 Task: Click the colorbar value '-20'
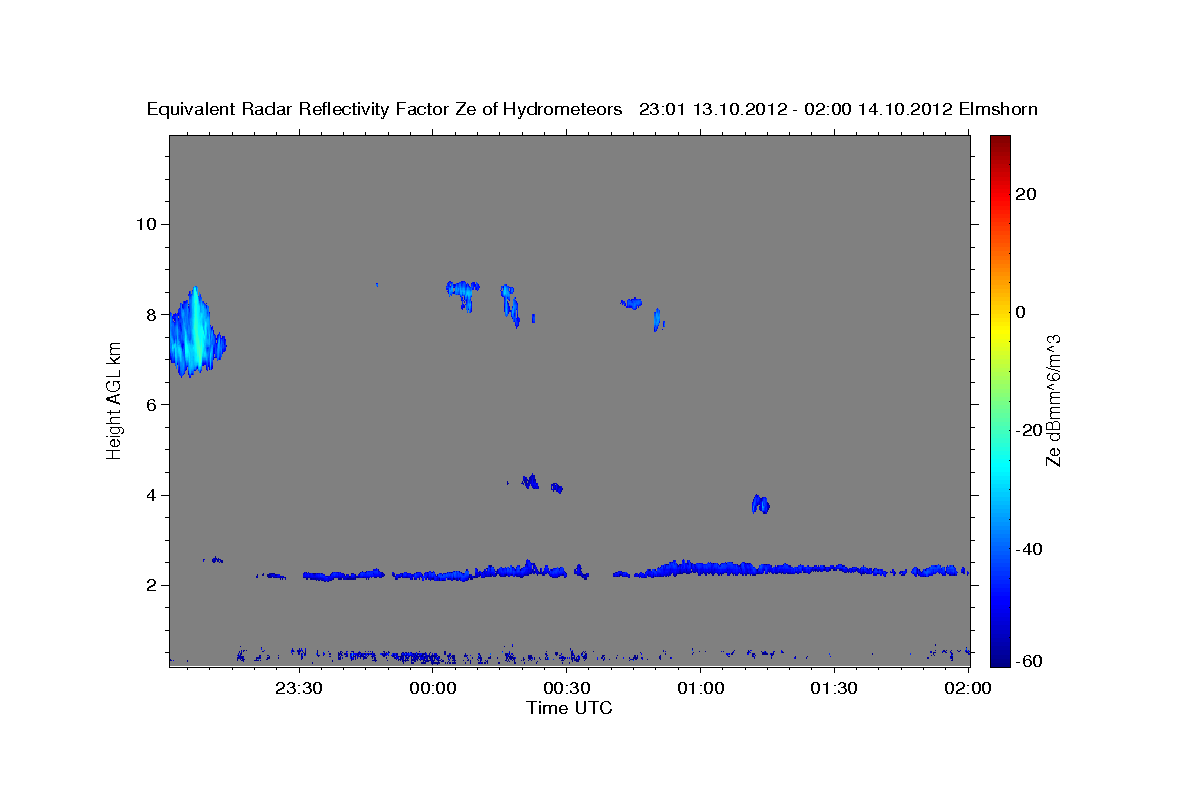pyautogui.click(x=1030, y=430)
